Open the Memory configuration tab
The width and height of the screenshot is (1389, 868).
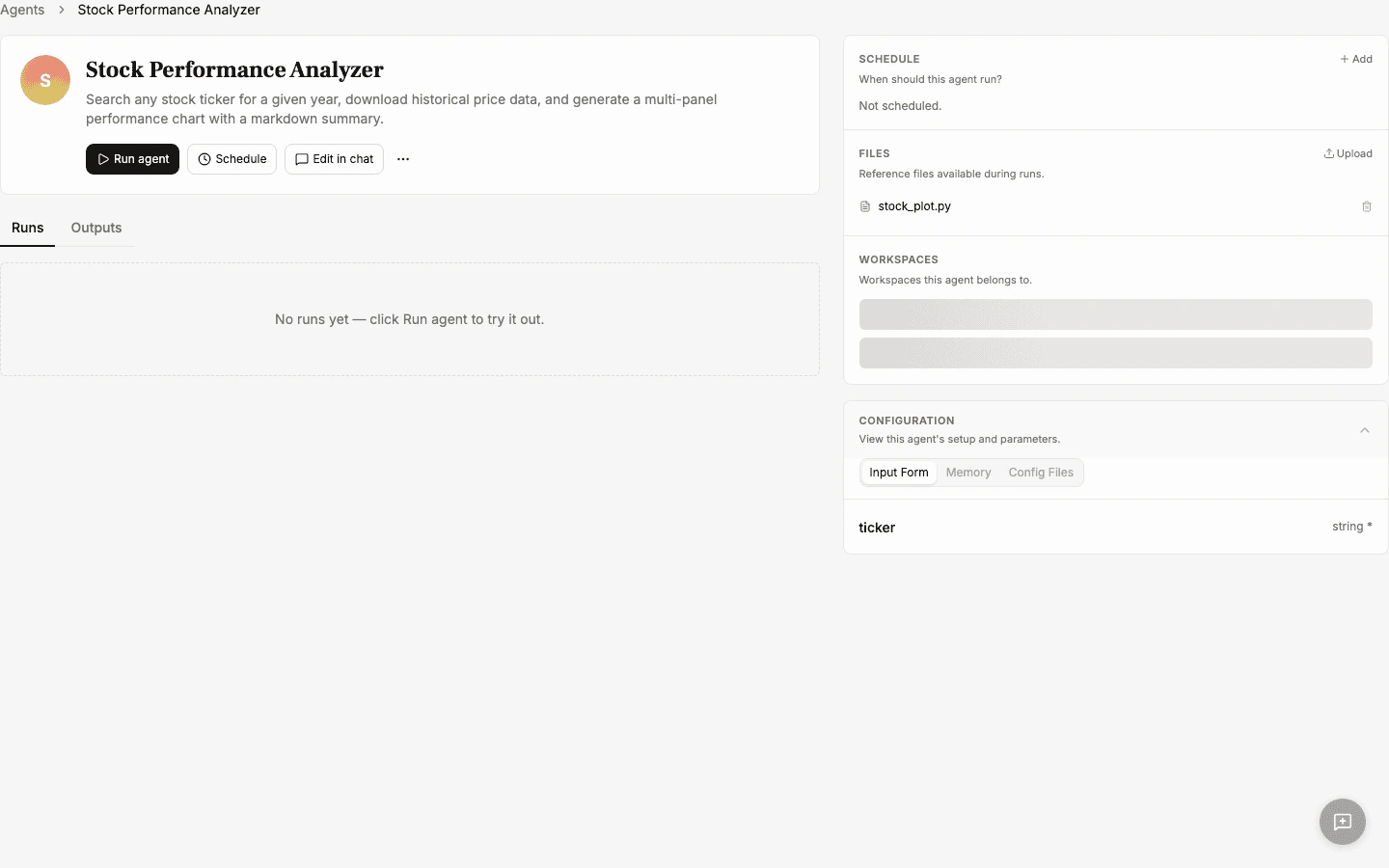tap(968, 473)
